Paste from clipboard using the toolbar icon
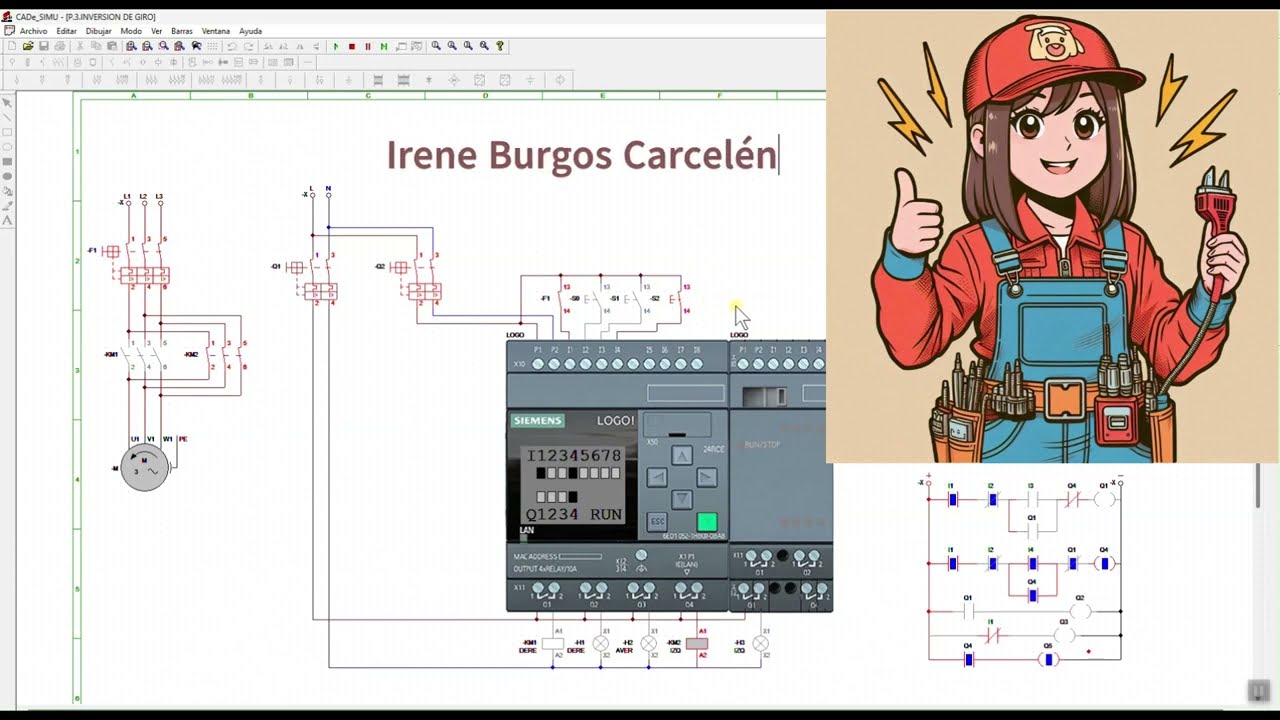1280x720 pixels. tap(112, 46)
